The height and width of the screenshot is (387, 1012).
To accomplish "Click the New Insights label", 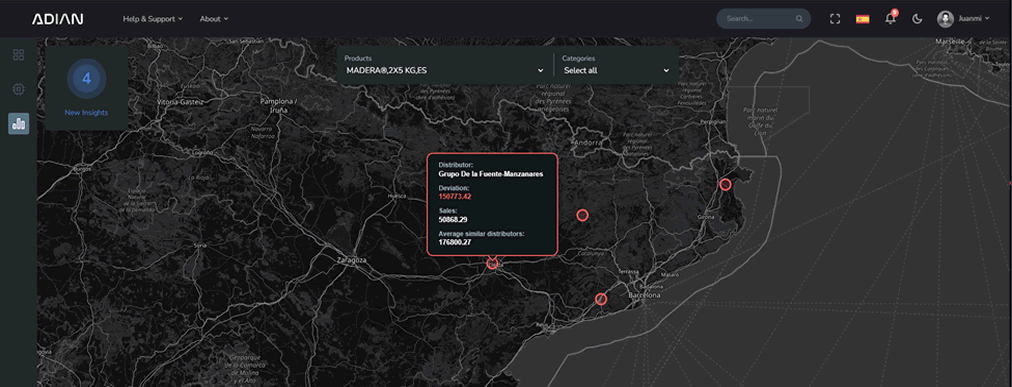I will (86, 112).
